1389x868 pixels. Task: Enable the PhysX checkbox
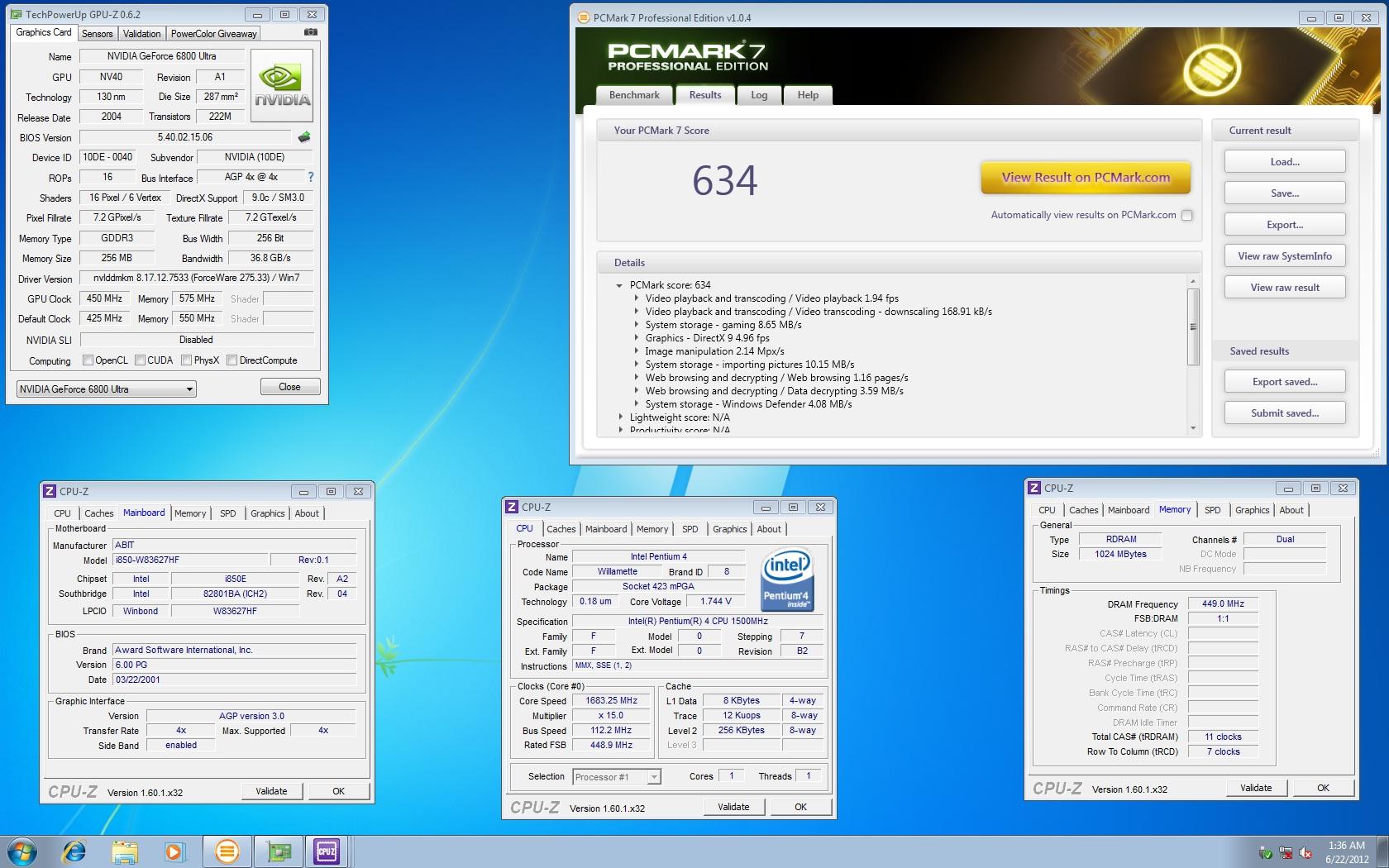click(x=186, y=360)
